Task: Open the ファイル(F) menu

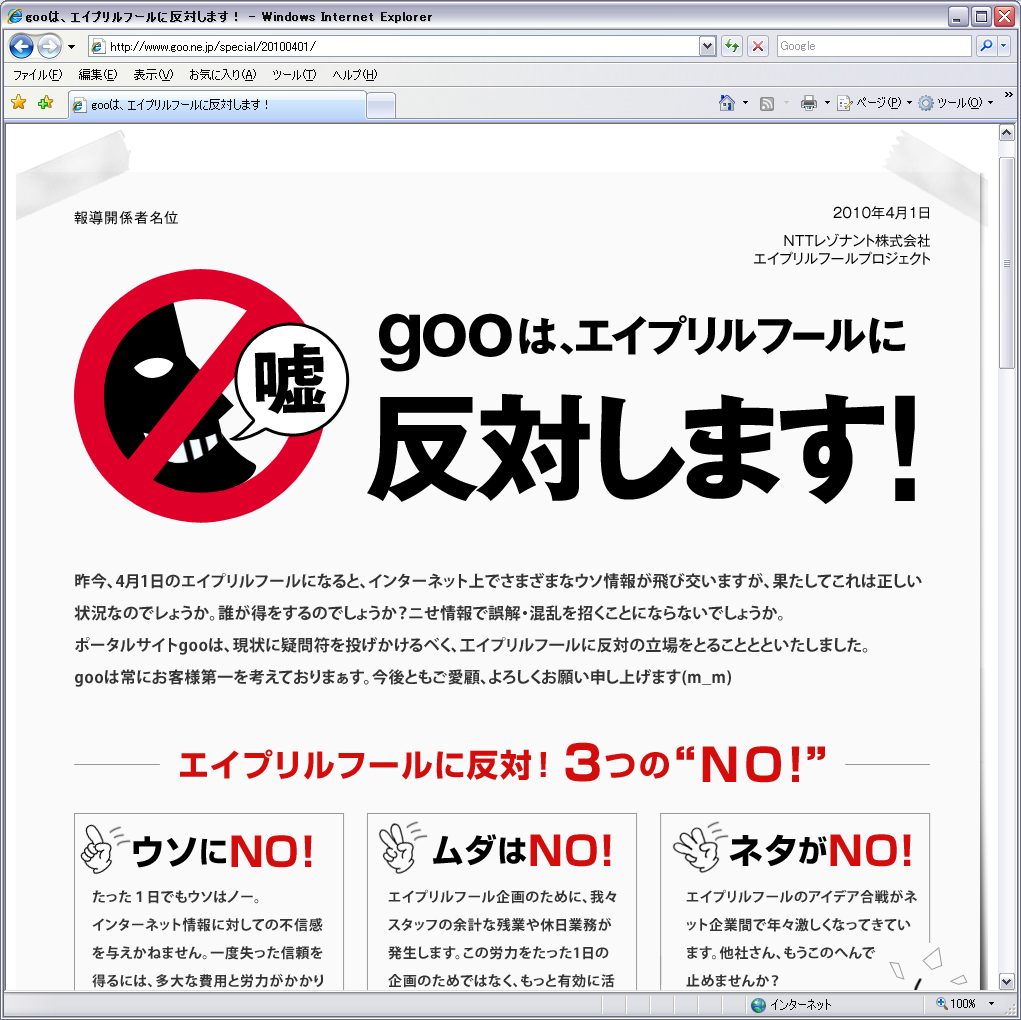Action: click(38, 75)
